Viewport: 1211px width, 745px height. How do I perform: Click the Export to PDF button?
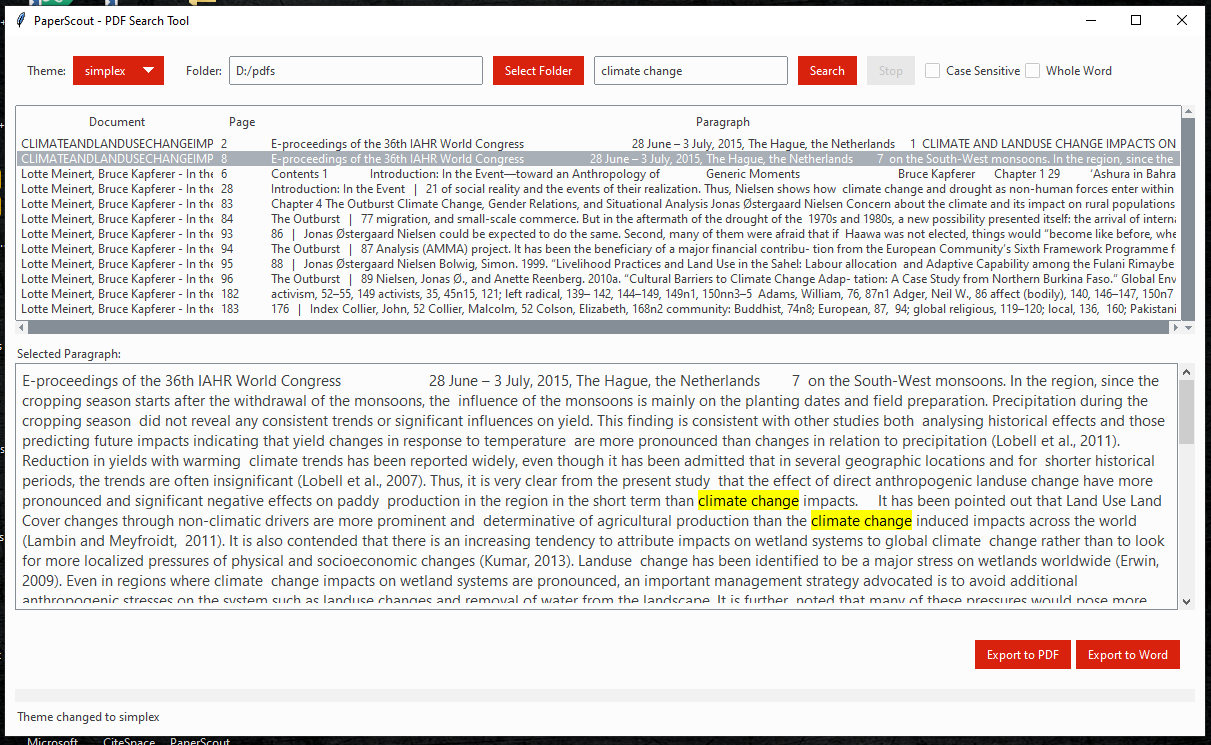[1023, 655]
